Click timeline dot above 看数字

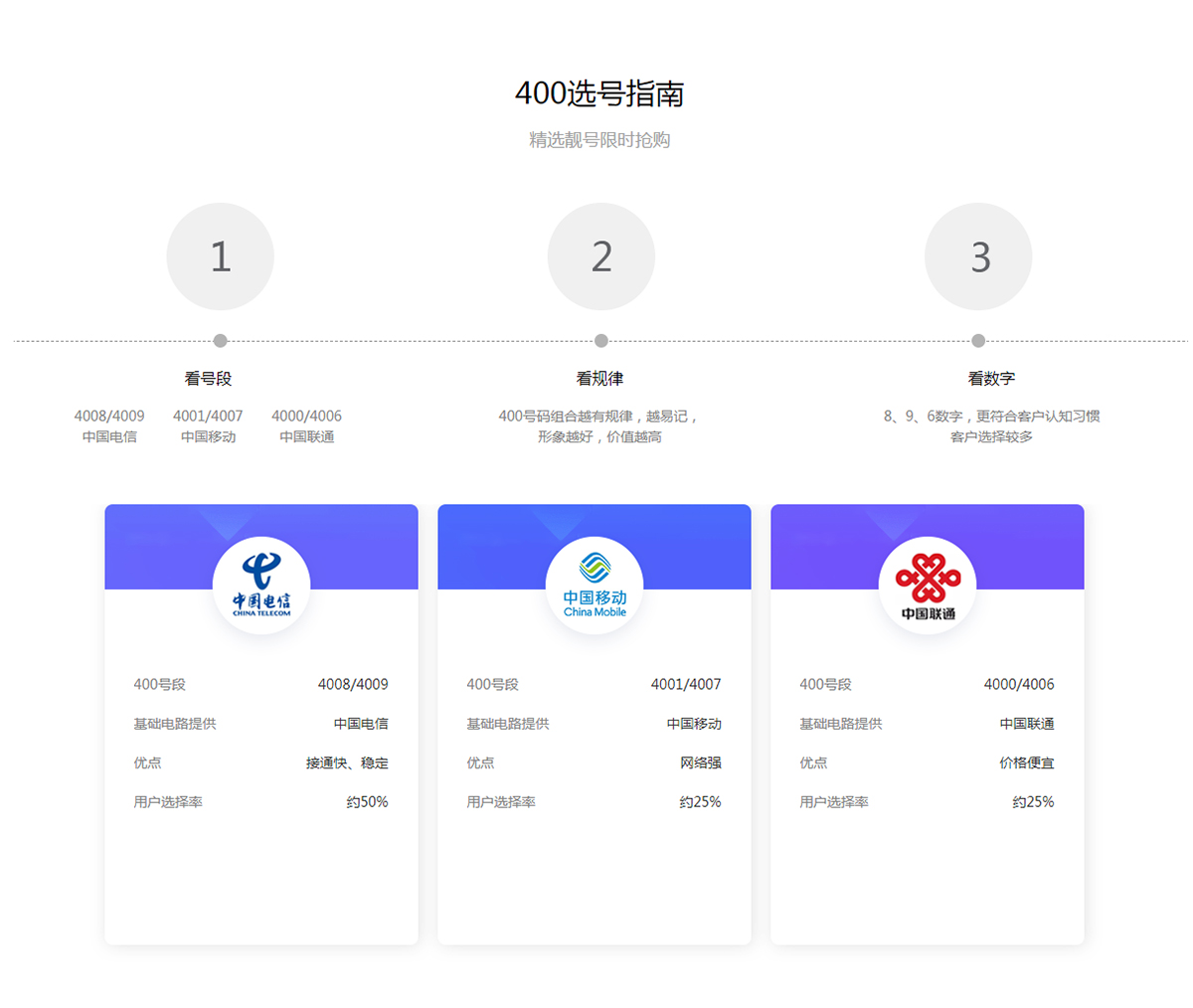point(978,341)
